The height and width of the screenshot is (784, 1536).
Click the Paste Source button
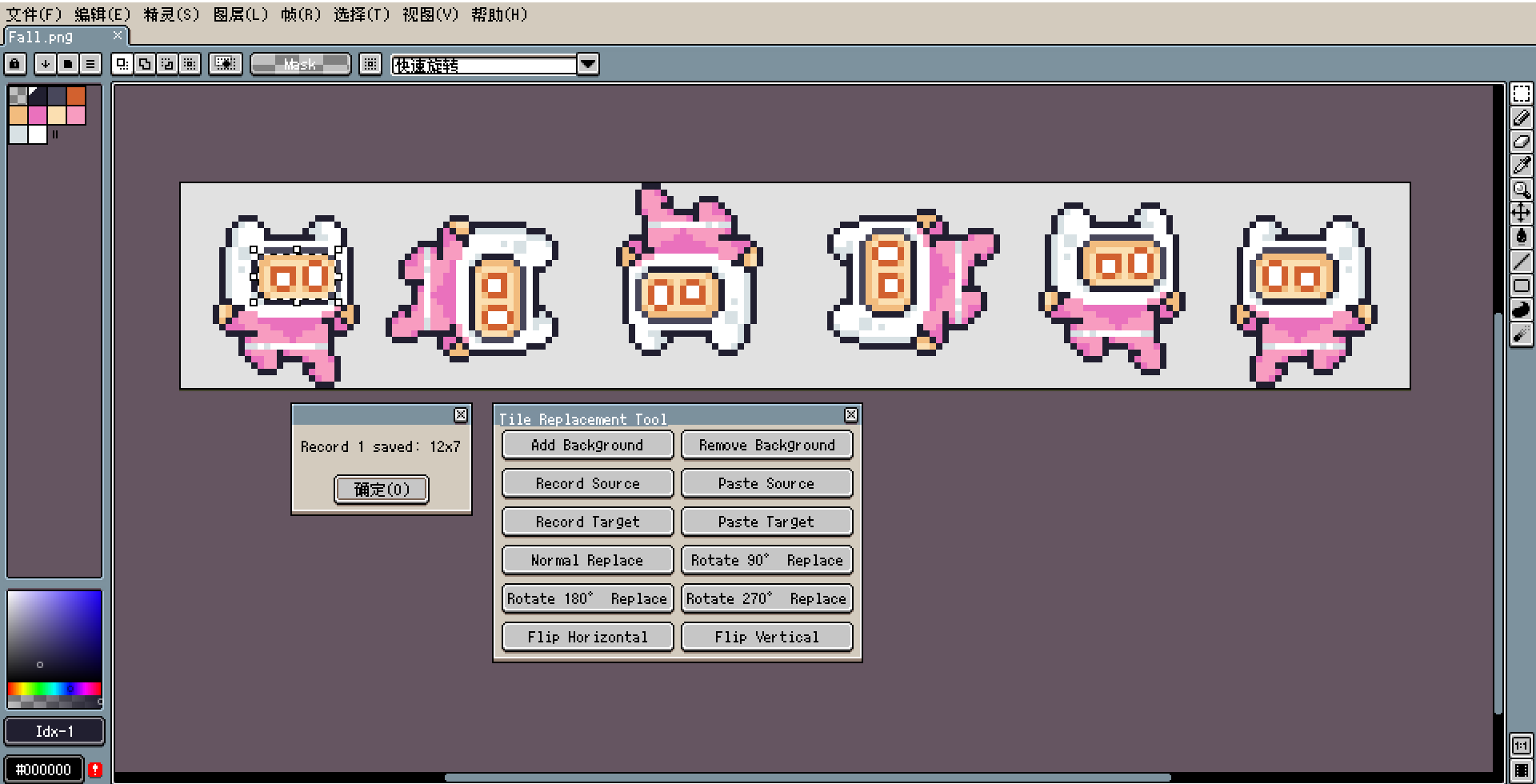pyautogui.click(x=766, y=483)
